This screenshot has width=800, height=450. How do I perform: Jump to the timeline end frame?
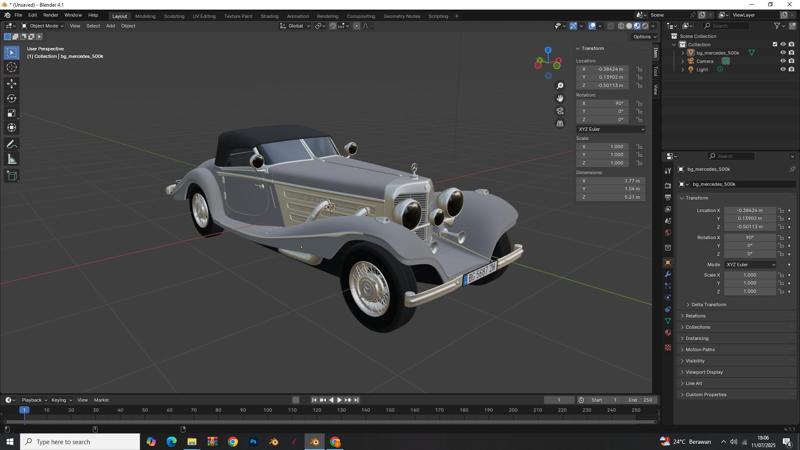(x=357, y=400)
